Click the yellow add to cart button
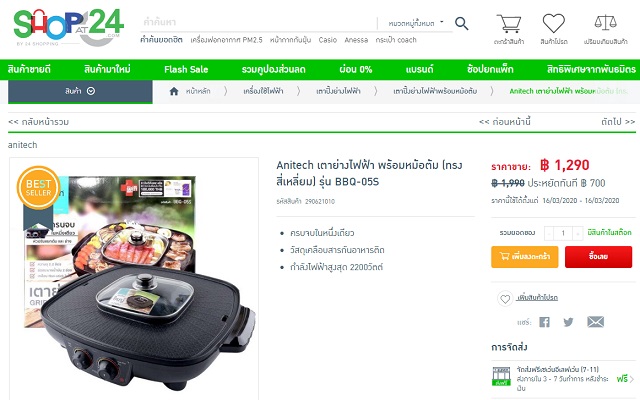The image size is (640, 400). (524, 257)
